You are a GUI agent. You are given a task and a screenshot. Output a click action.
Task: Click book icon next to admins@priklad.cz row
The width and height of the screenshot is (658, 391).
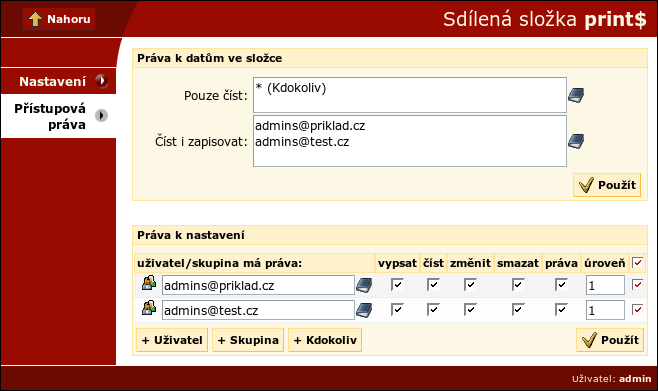(364, 285)
